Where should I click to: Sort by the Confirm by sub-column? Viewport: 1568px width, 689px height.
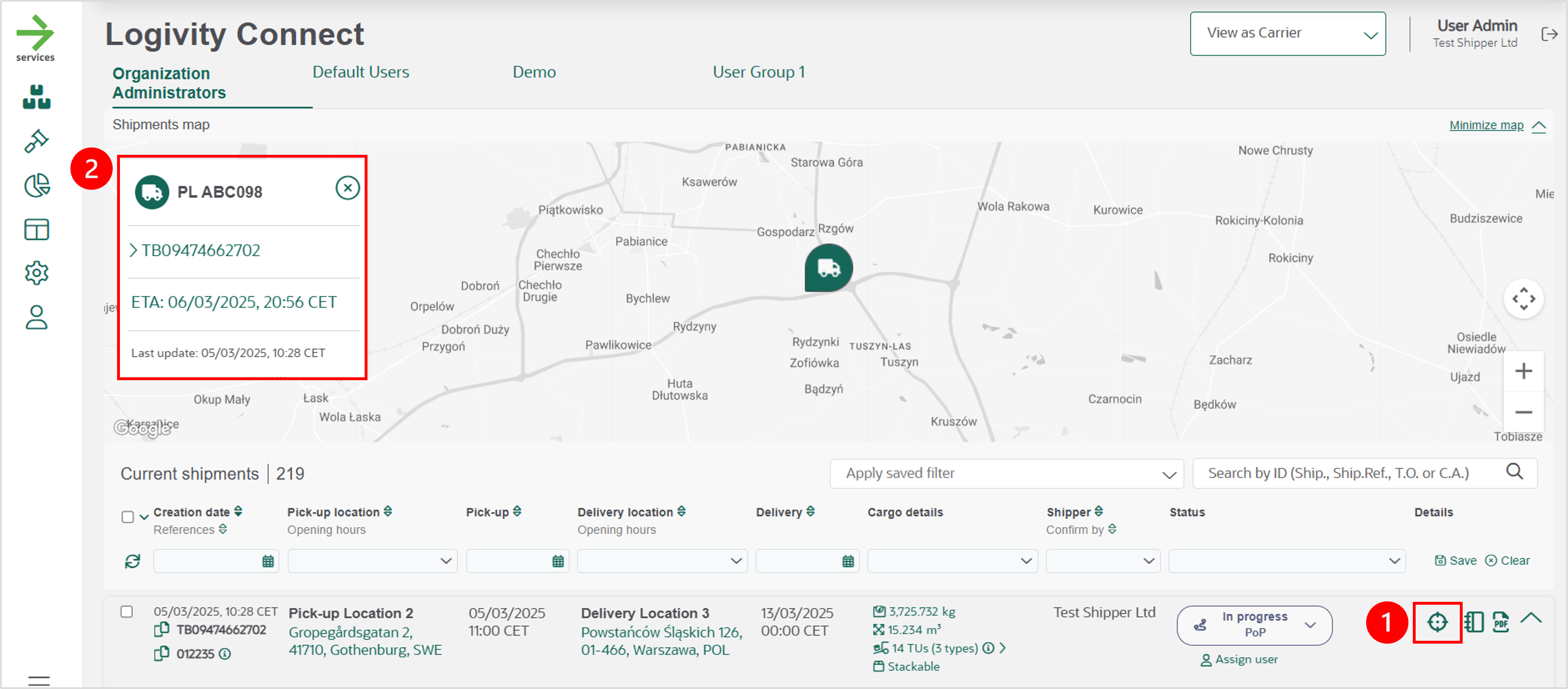[x=1112, y=530]
